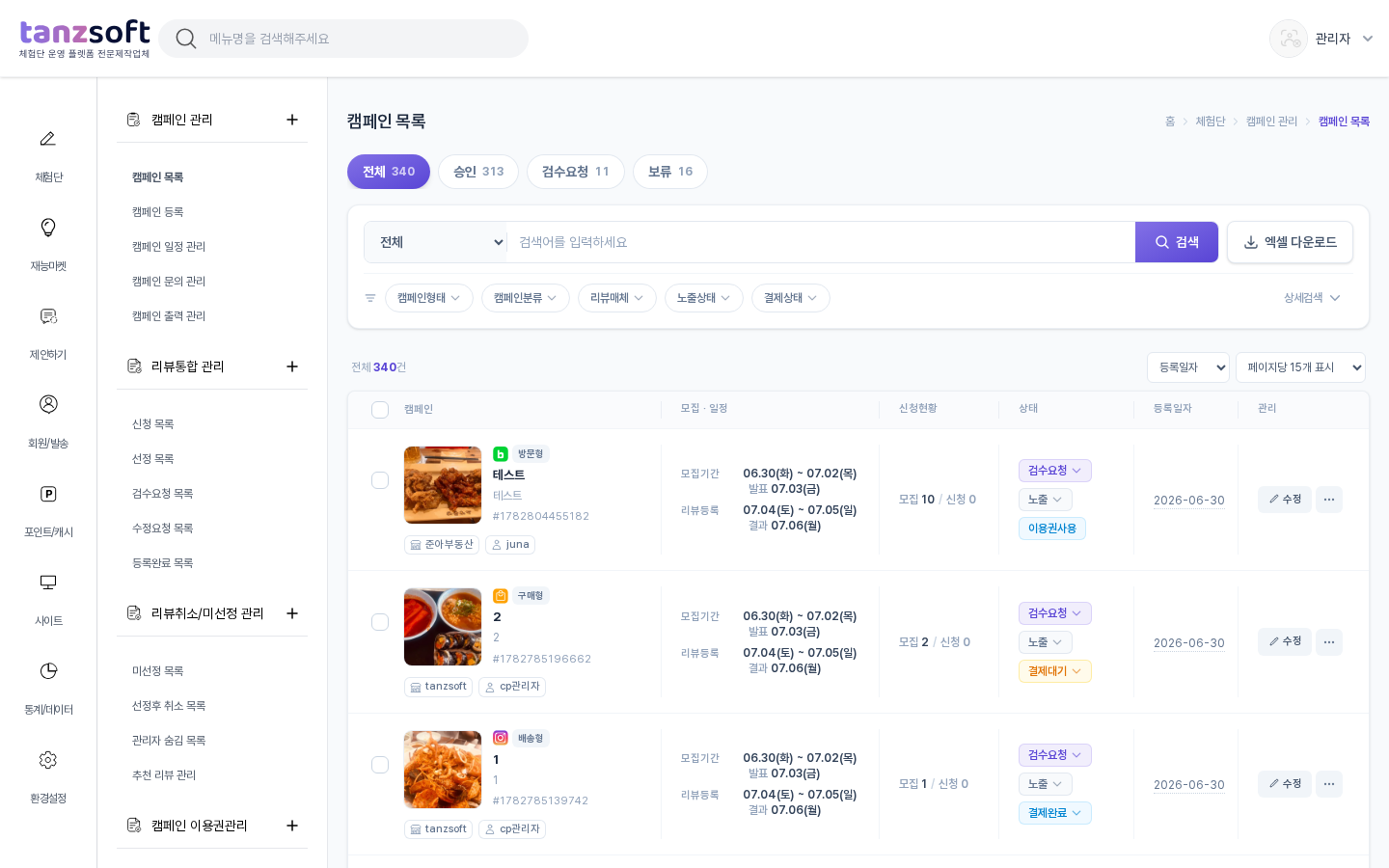
Task: Open the 등록일자 sort dropdown
Action: pos(1188,367)
